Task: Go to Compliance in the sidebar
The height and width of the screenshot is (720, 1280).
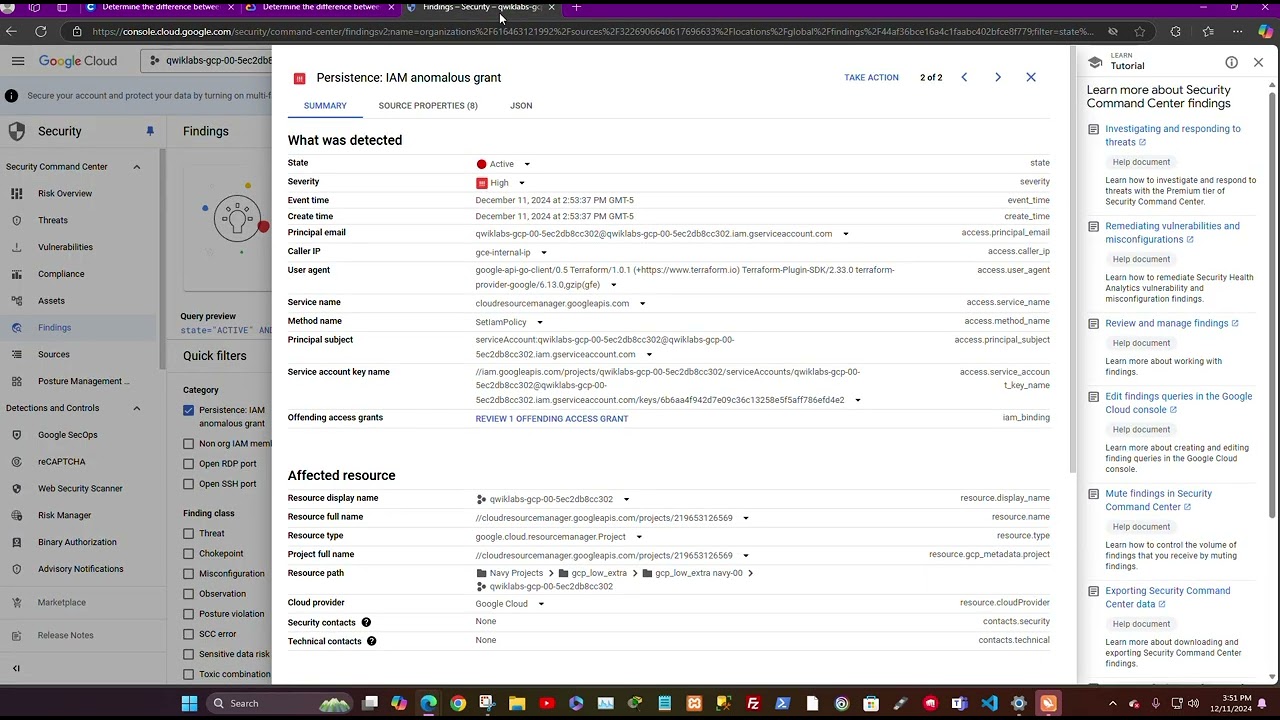Action: [x=61, y=274]
